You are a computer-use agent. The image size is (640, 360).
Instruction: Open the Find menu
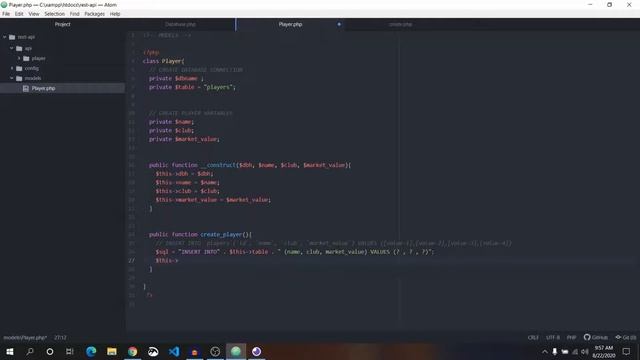tap(75, 14)
